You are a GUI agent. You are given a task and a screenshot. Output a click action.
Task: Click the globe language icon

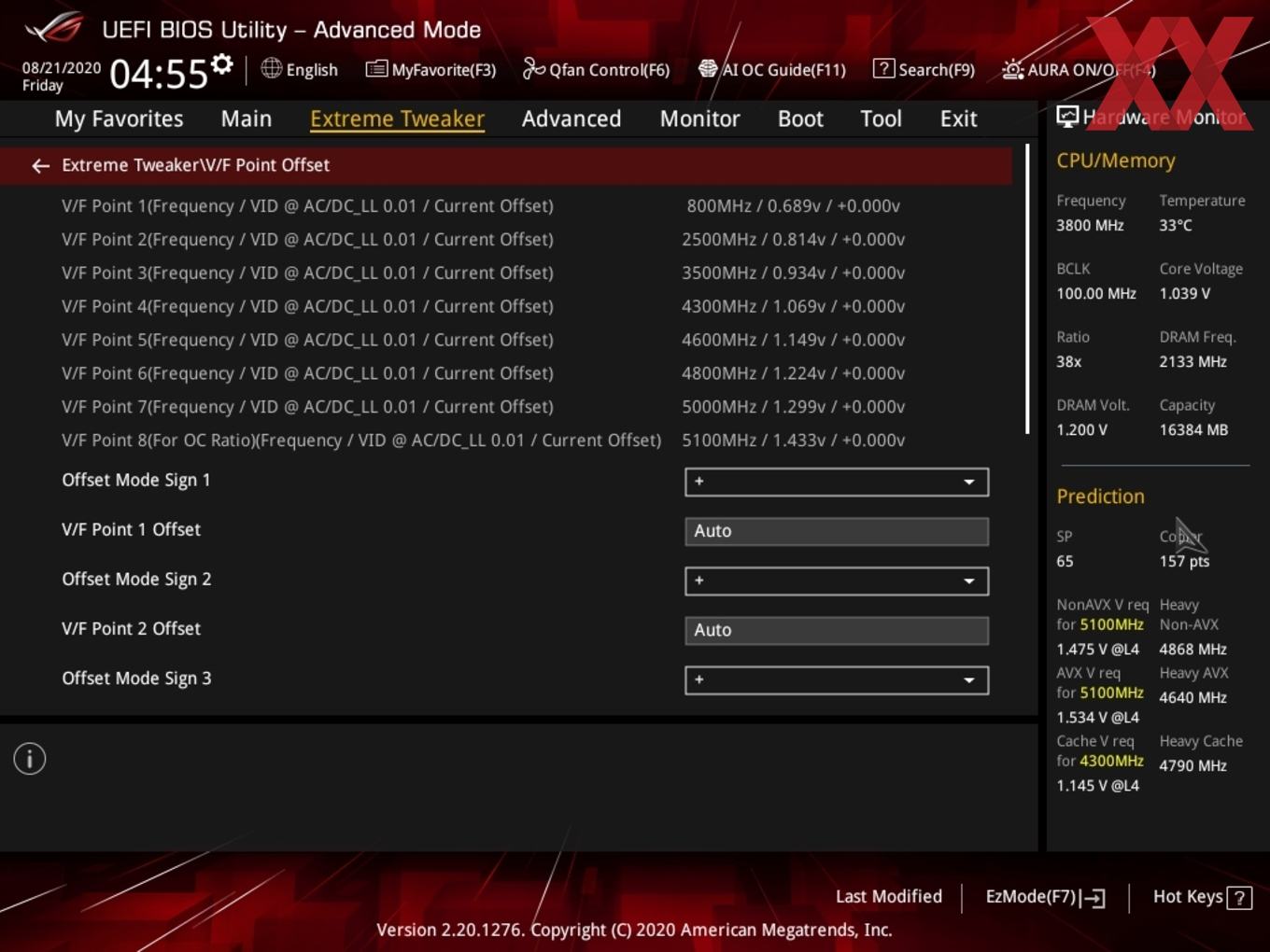click(271, 68)
